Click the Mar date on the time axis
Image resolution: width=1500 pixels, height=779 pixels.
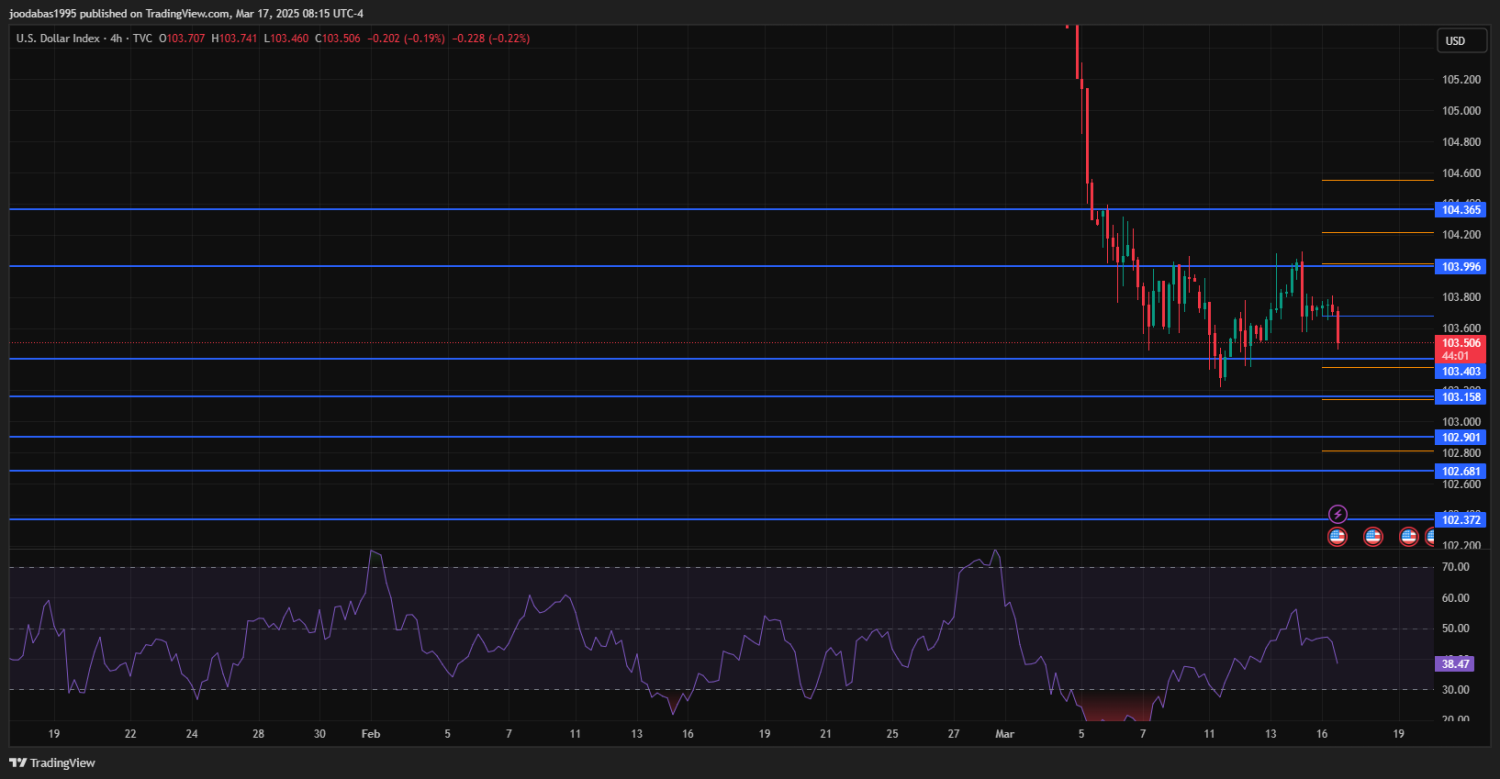click(1005, 733)
